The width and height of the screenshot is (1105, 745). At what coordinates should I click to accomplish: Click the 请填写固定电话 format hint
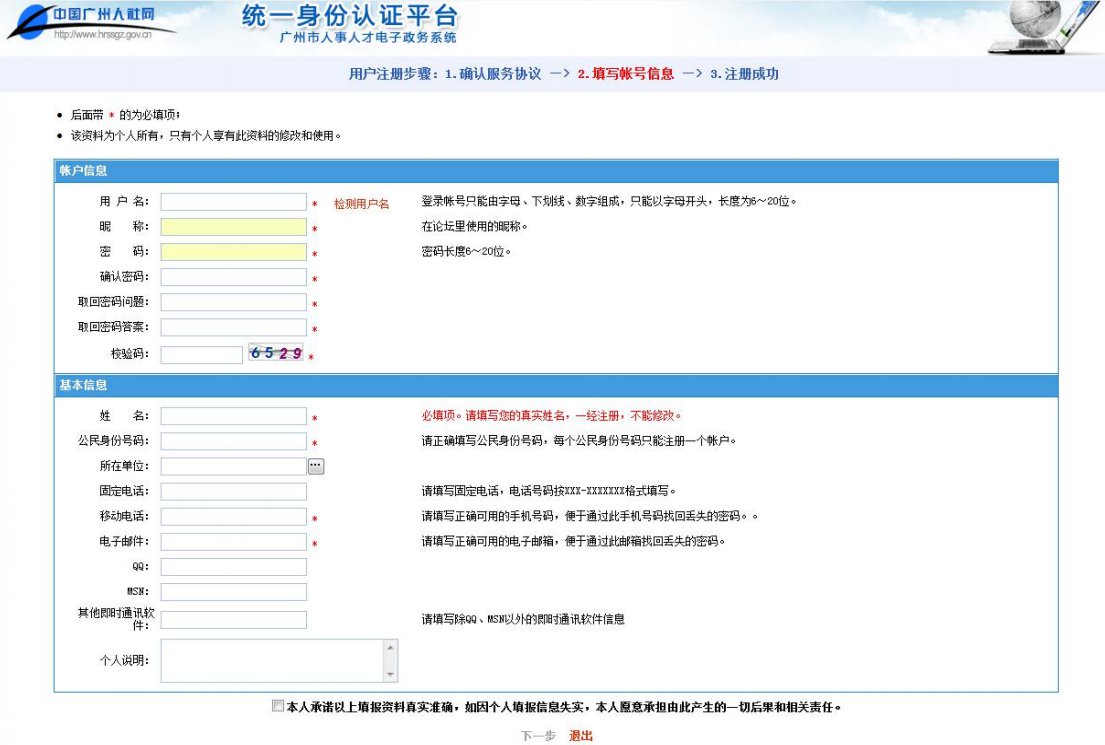[x=549, y=491]
